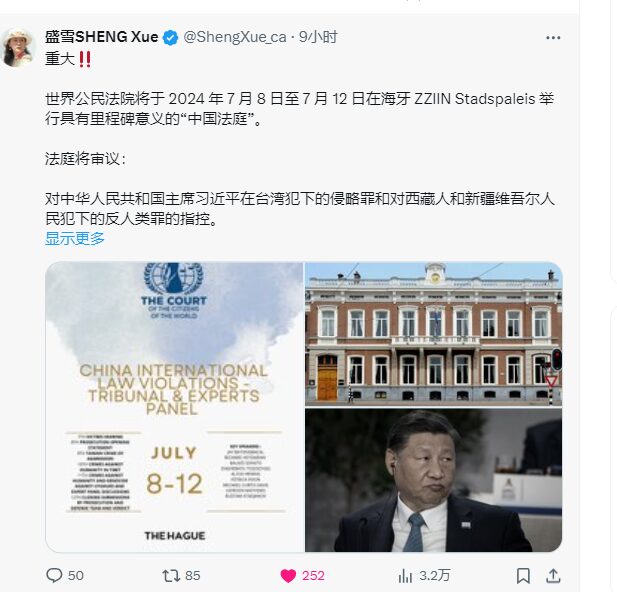
Task: Open the three-dot more options menu
Action: coord(553,38)
